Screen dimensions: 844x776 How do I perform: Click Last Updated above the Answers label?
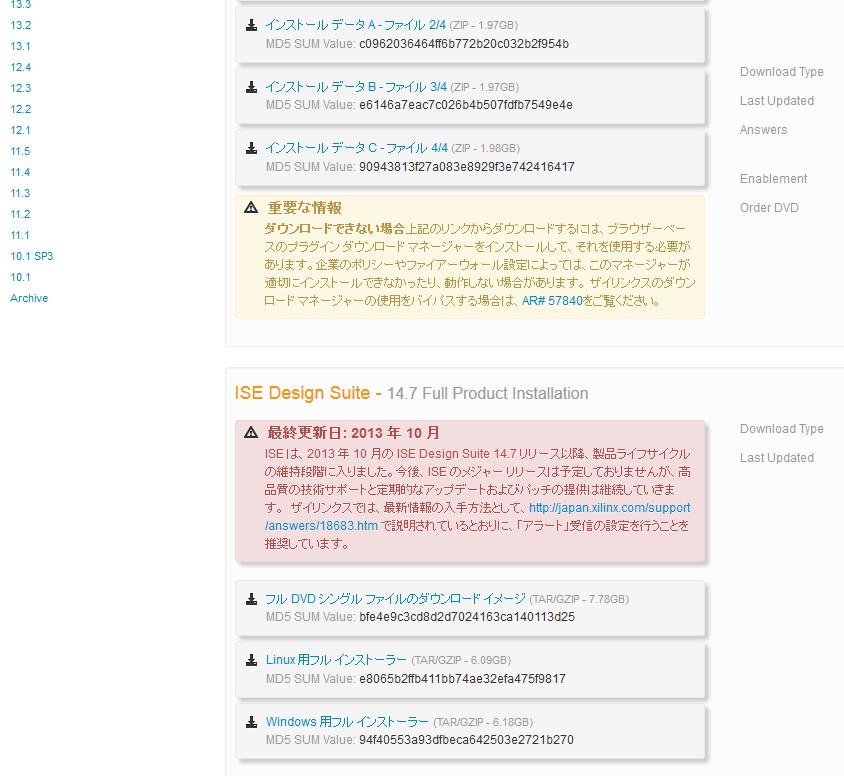click(777, 101)
